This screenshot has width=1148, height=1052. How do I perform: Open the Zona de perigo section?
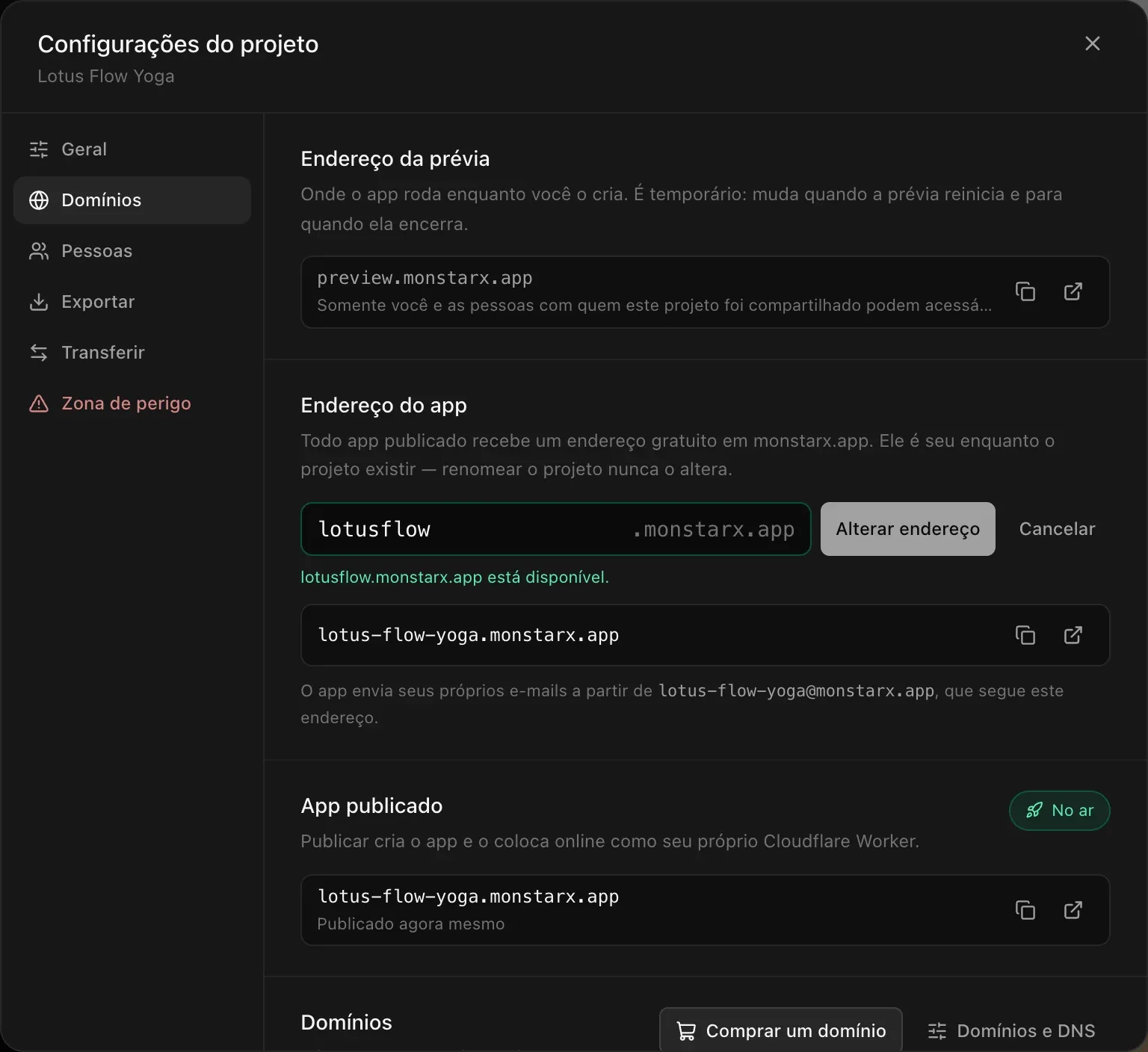[x=132, y=403]
